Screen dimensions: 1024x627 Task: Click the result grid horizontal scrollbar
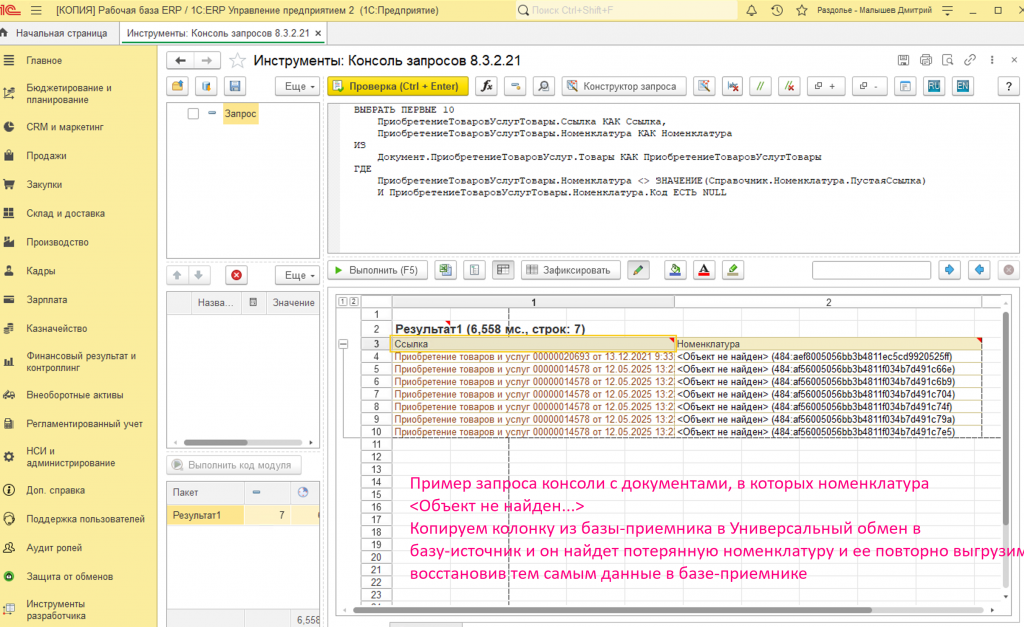612,610
